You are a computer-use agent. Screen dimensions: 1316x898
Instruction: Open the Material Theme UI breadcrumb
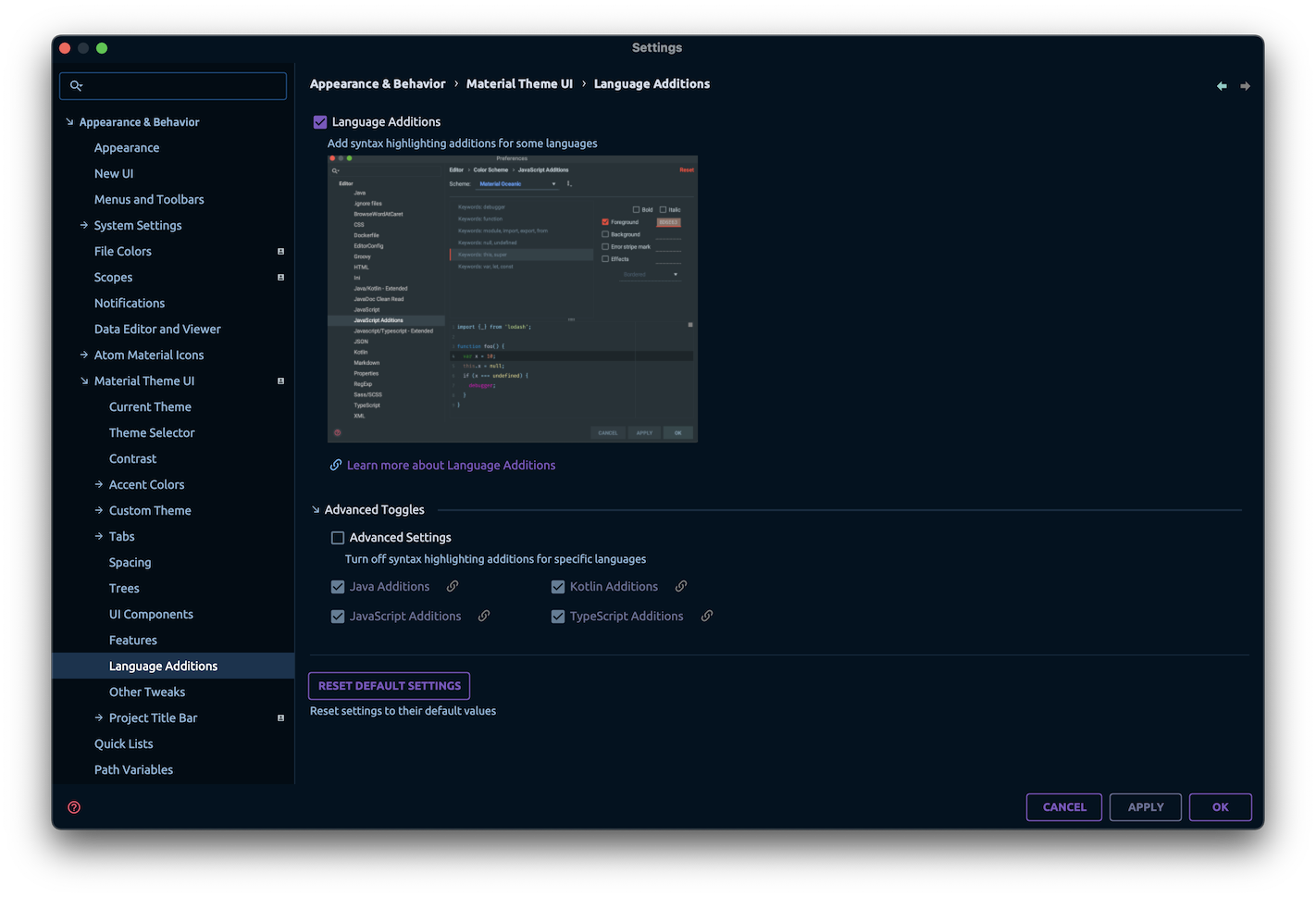pos(519,83)
